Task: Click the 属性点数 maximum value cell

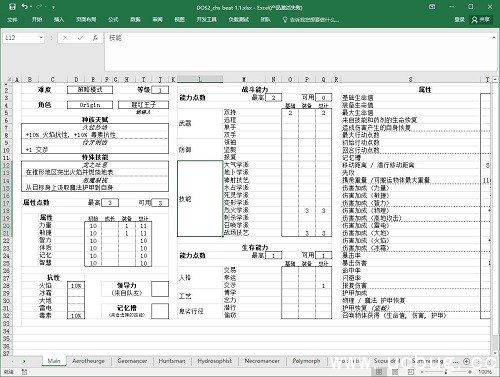Action: tap(110, 202)
